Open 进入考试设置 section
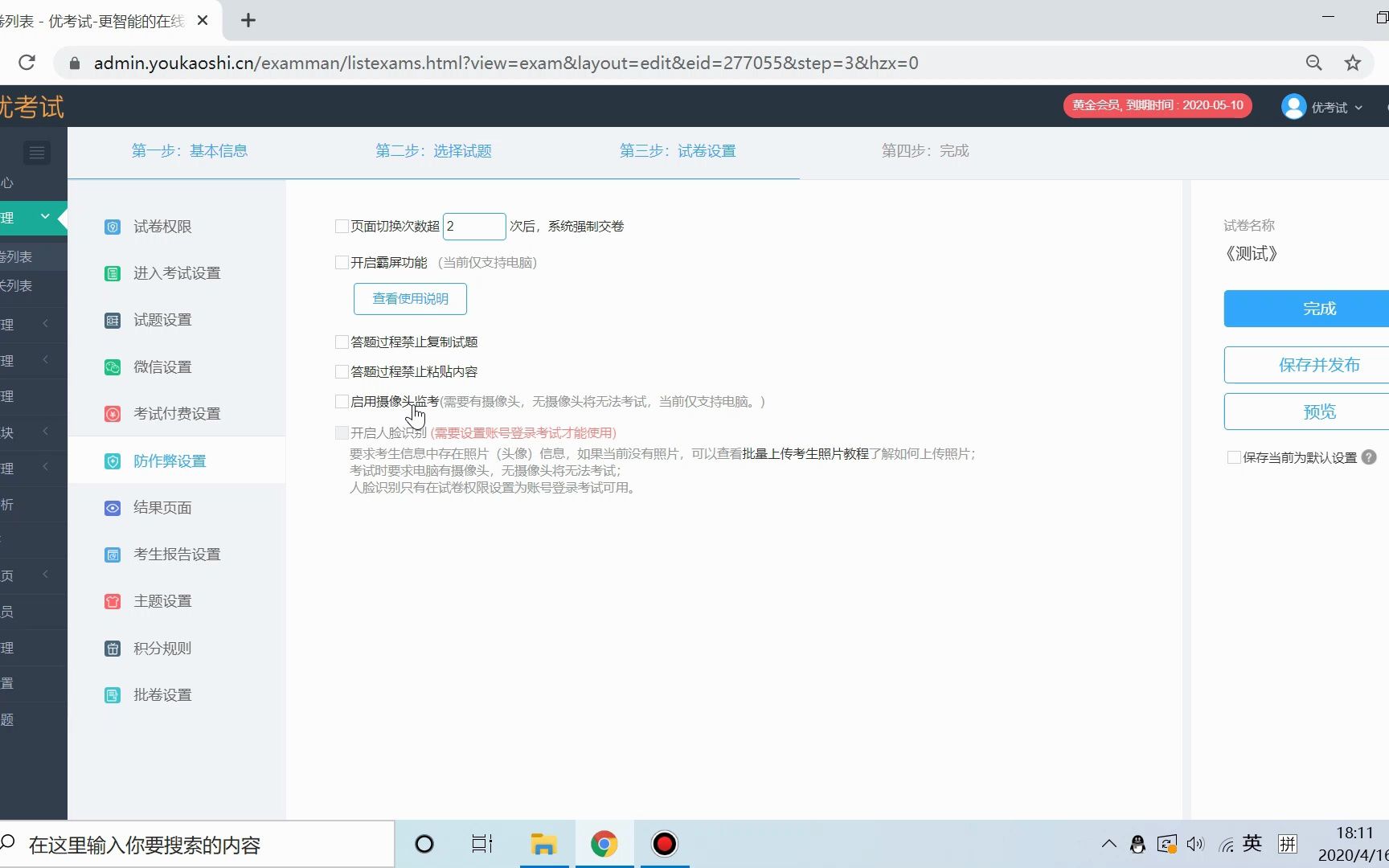The image size is (1389, 868). point(177,273)
